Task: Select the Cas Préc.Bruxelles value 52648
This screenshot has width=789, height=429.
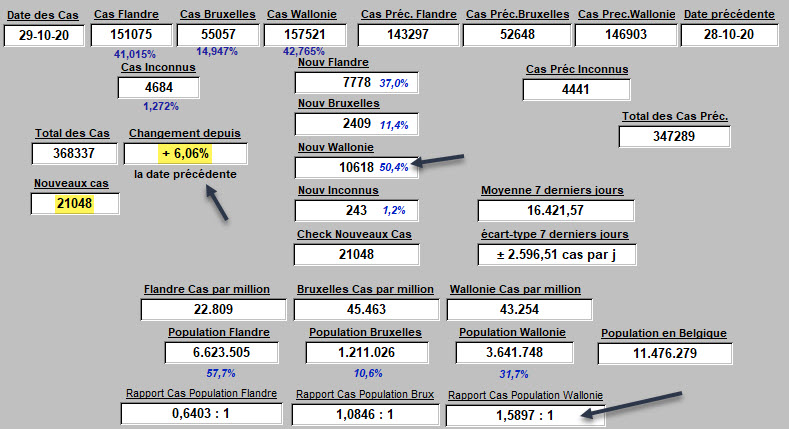Action: coord(517,35)
